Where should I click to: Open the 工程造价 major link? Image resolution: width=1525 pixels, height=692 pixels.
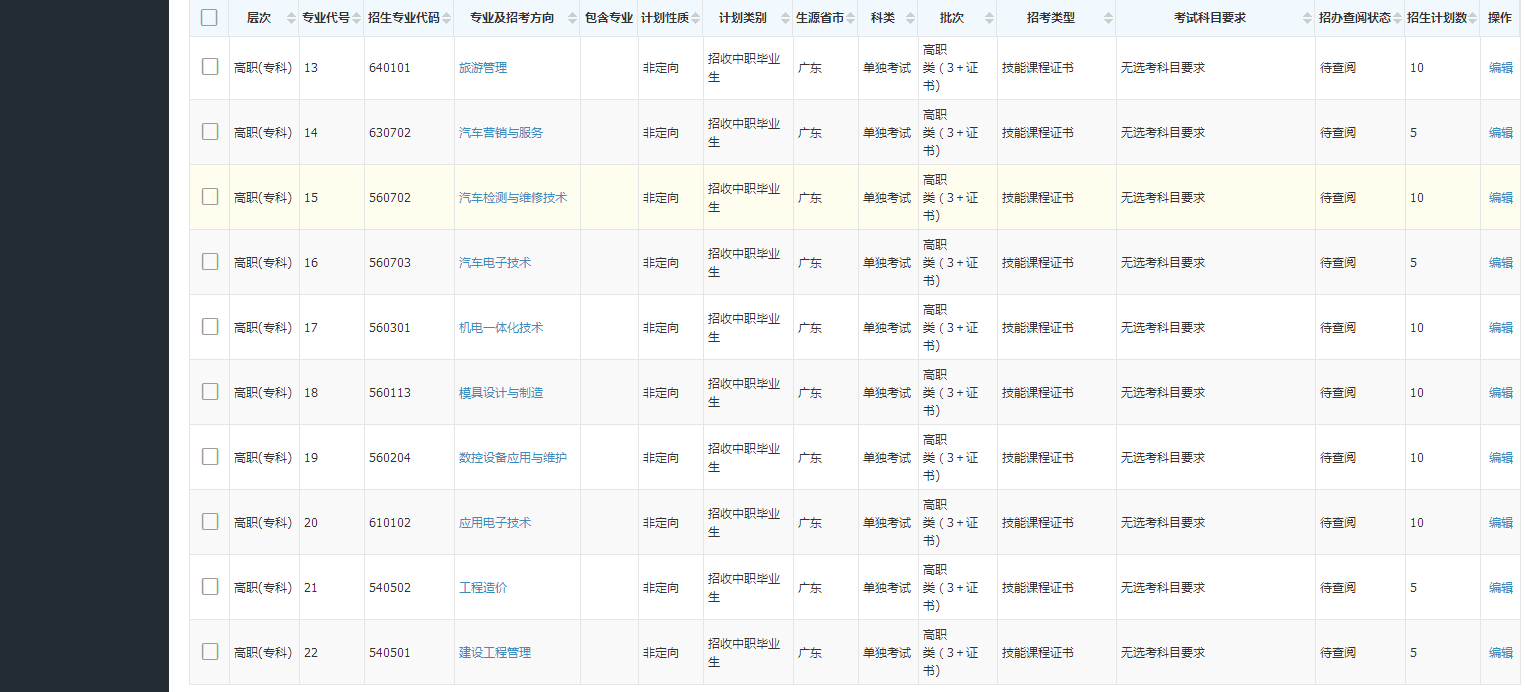(483, 588)
